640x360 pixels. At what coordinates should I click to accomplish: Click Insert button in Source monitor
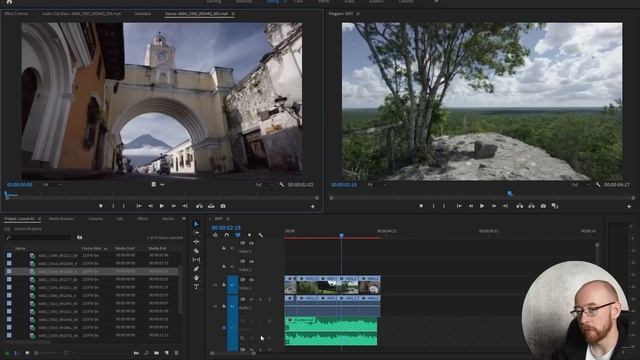(x=199, y=206)
